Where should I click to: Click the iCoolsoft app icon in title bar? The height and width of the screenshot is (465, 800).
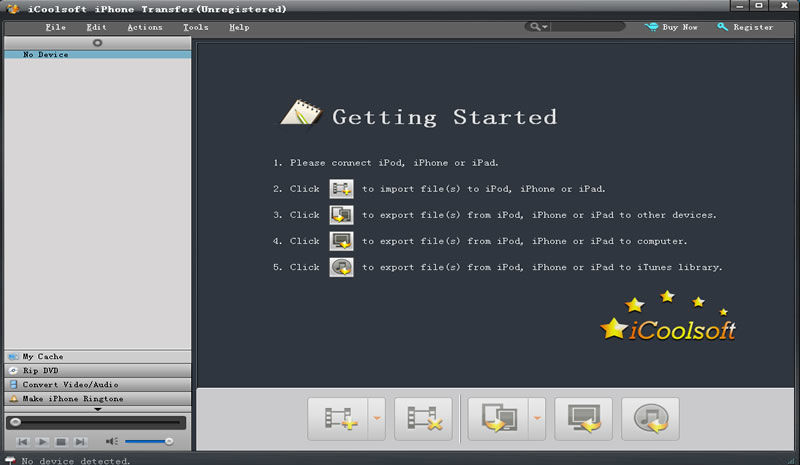[13, 9]
